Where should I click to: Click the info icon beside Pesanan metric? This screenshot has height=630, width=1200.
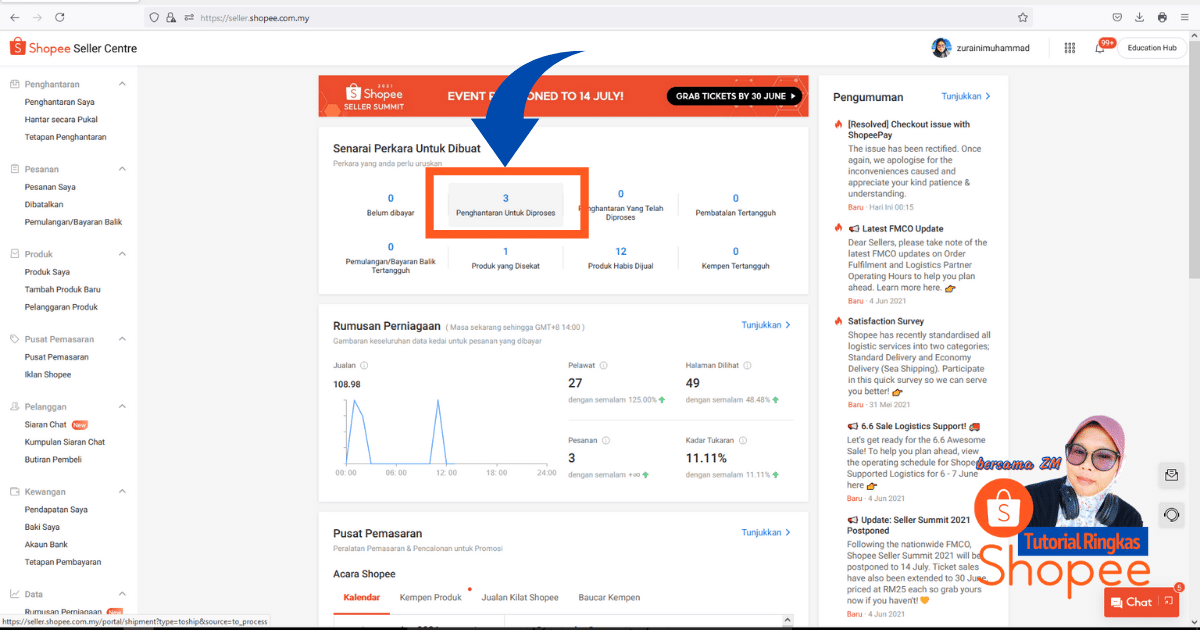point(607,440)
